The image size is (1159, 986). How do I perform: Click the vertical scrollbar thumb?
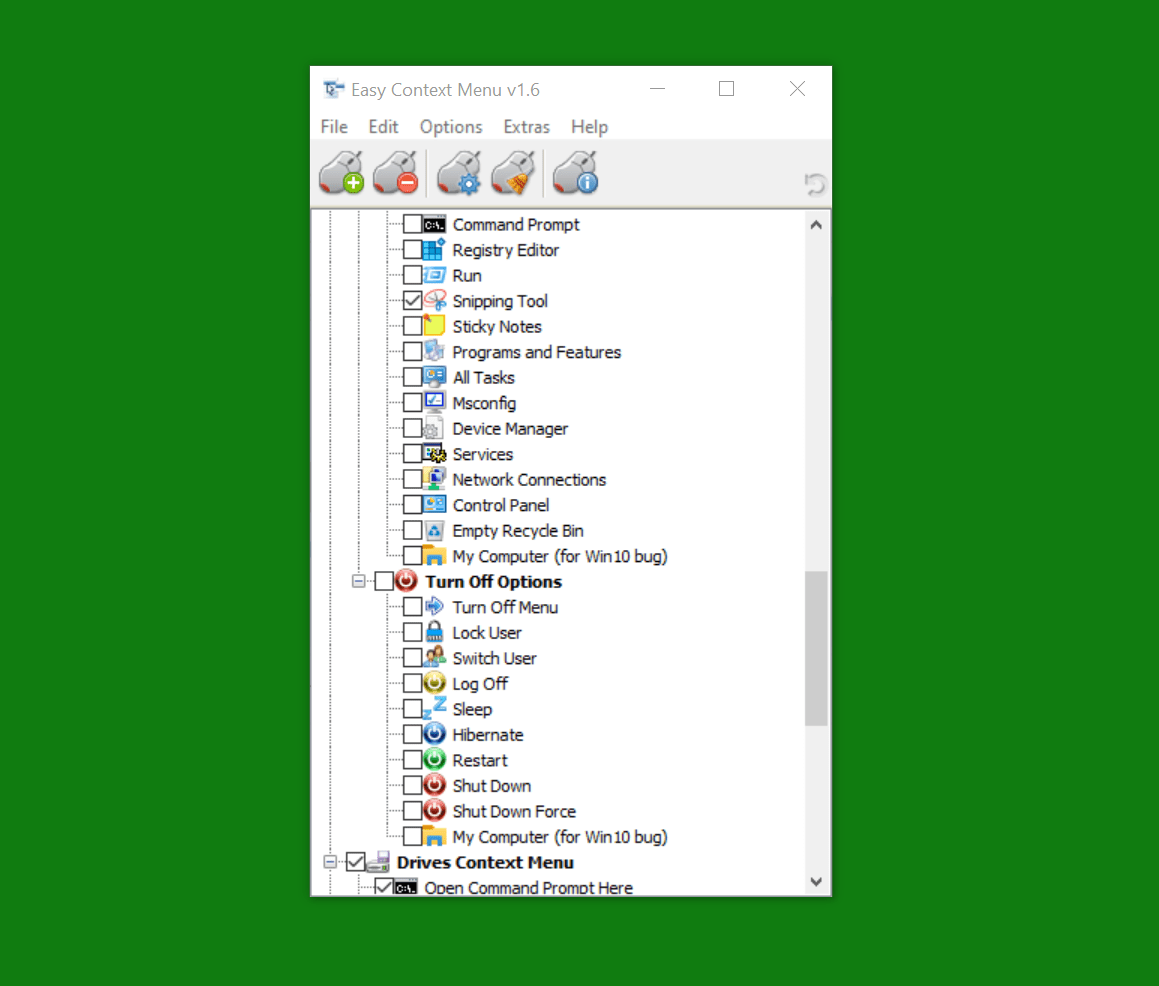pyautogui.click(x=816, y=648)
